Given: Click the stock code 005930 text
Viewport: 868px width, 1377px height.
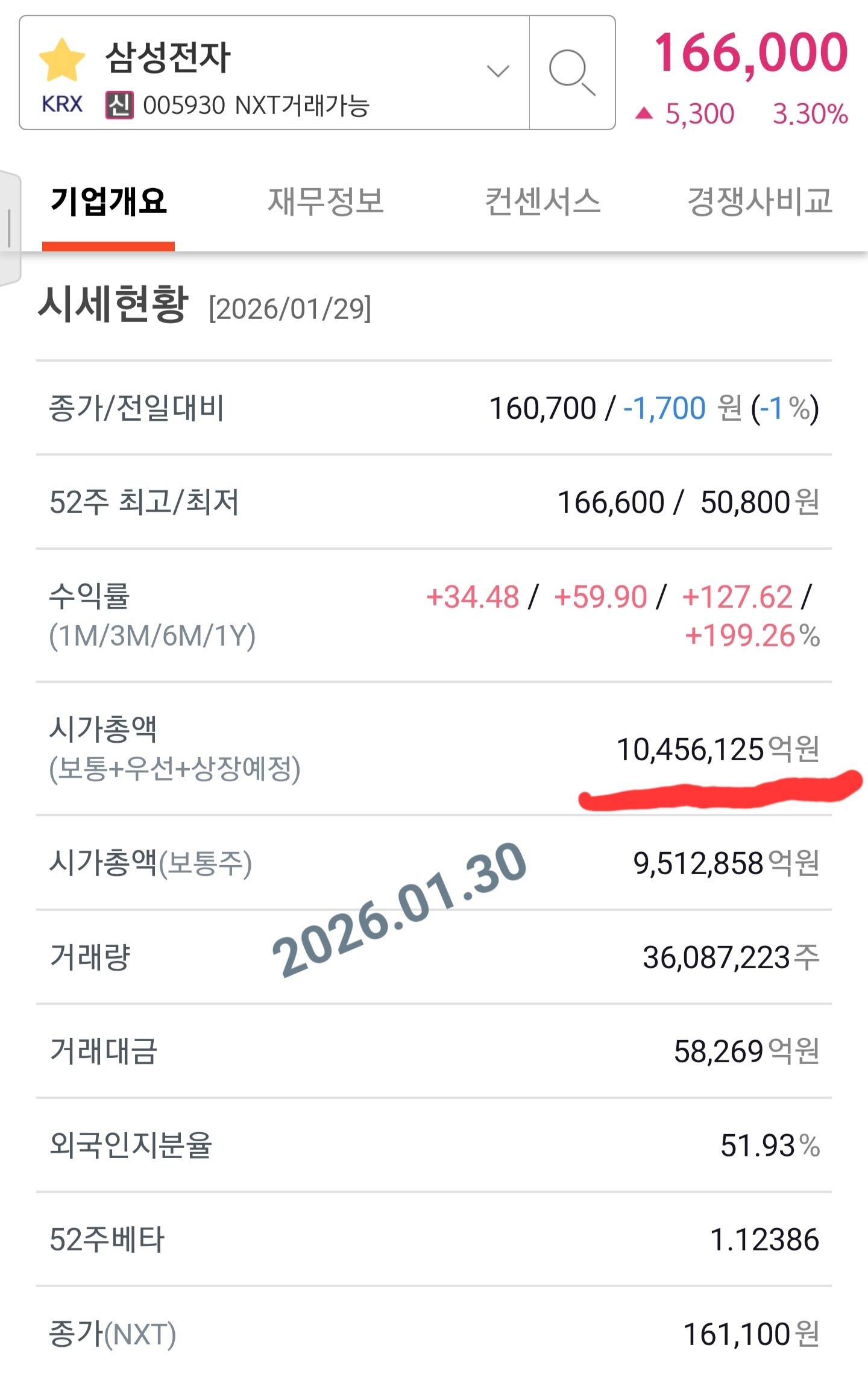Looking at the screenshot, I should pyautogui.click(x=184, y=106).
